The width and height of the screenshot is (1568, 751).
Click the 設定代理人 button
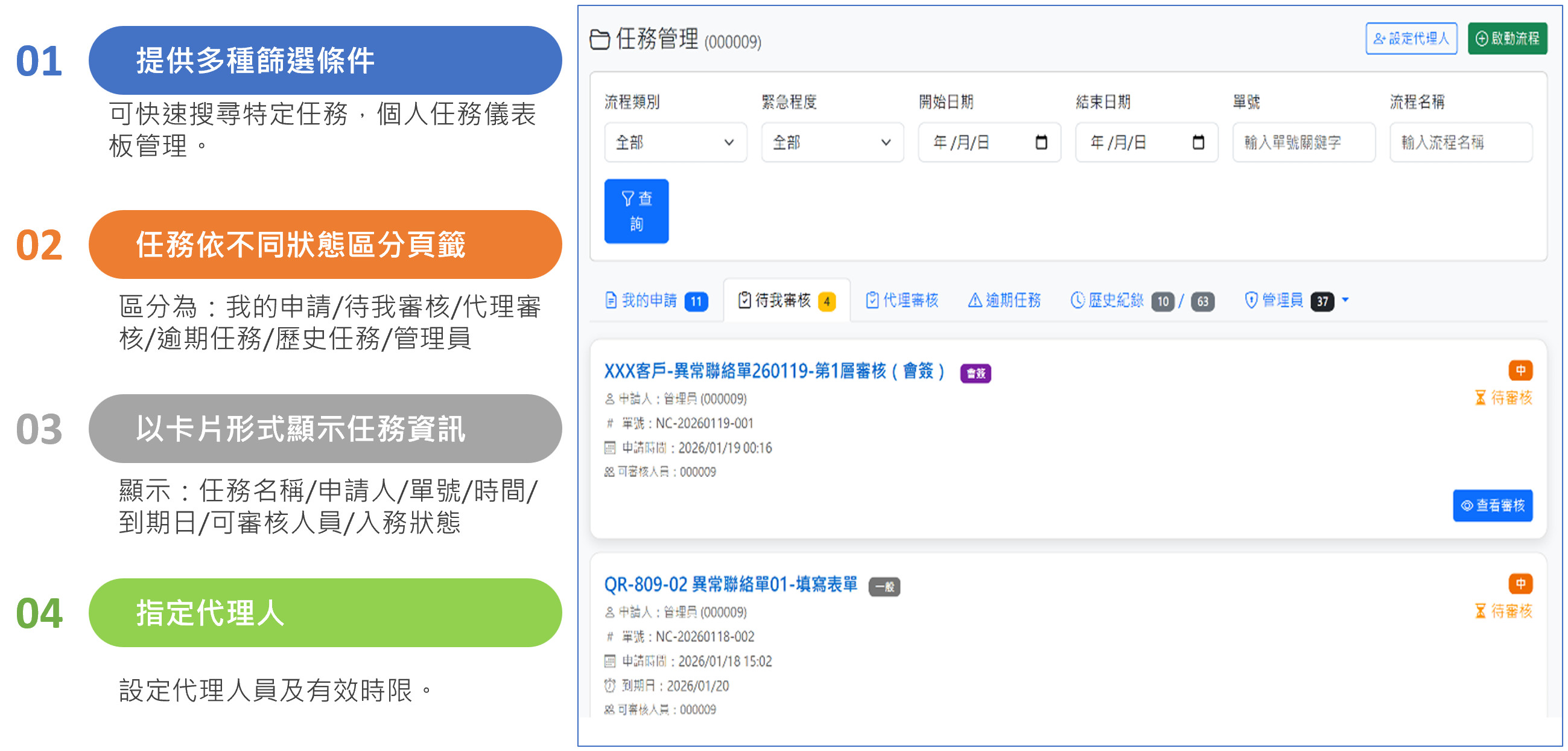(1411, 39)
